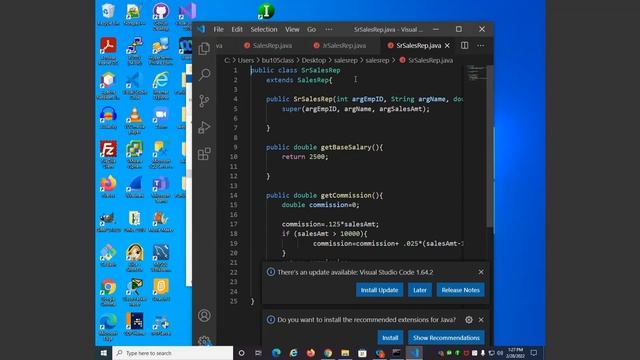
Task: Click the bu105class breadcrumb segment
Action: pyautogui.click(x=278, y=60)
